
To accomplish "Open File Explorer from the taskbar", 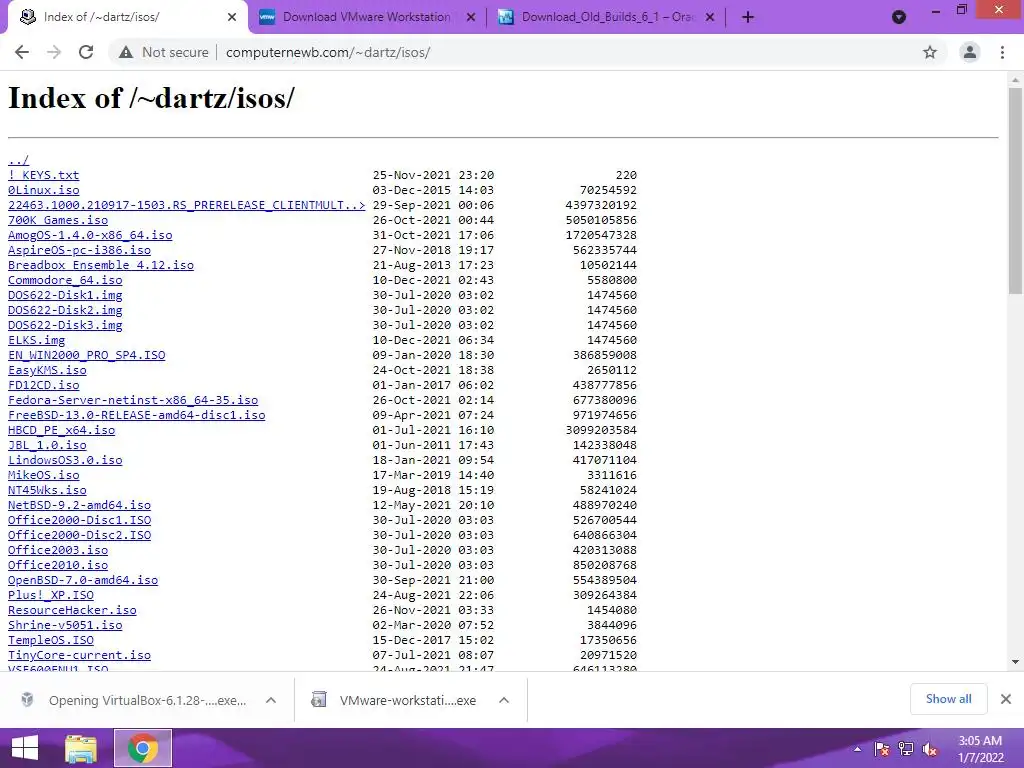I will tap(81, 748).
